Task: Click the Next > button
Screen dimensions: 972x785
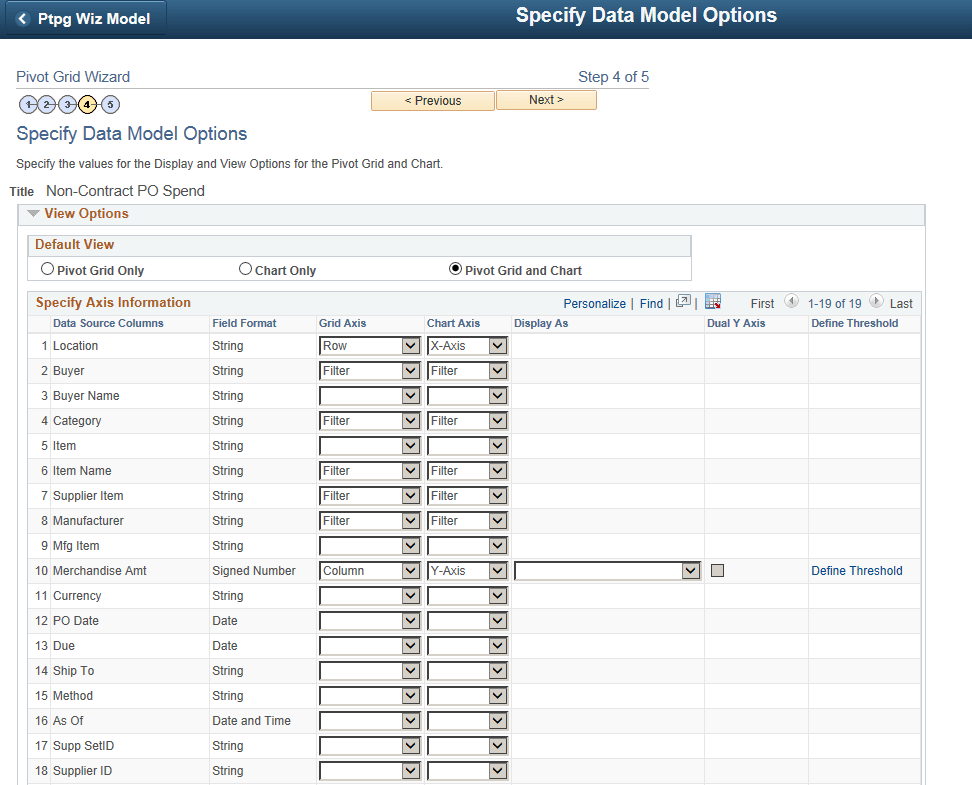Action: 546,100
